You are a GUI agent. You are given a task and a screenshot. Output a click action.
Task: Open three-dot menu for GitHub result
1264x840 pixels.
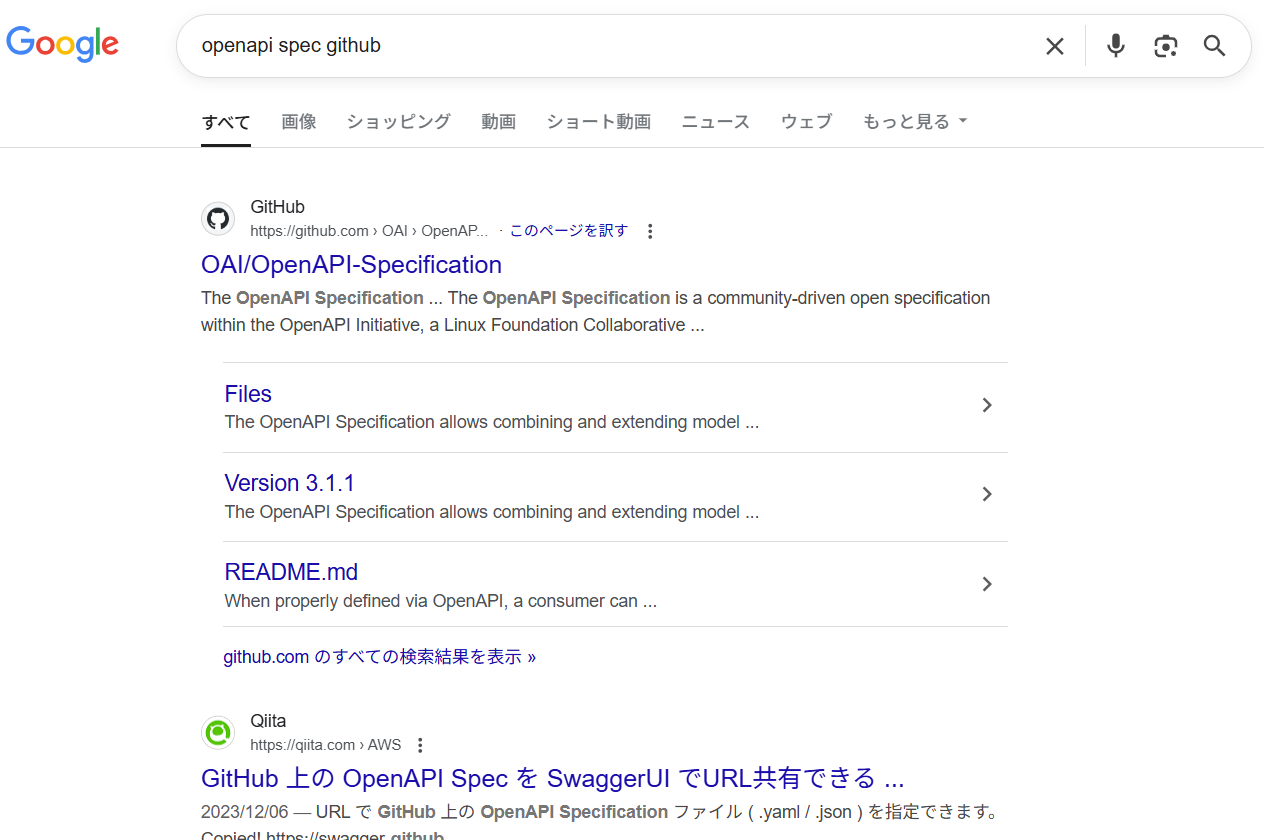coord(650,232)
